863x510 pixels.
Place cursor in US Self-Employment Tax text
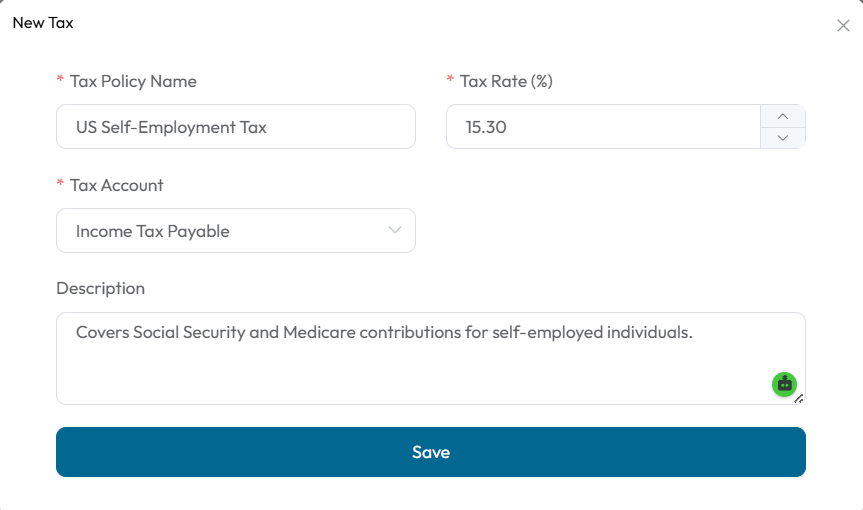tap(171, 127)
